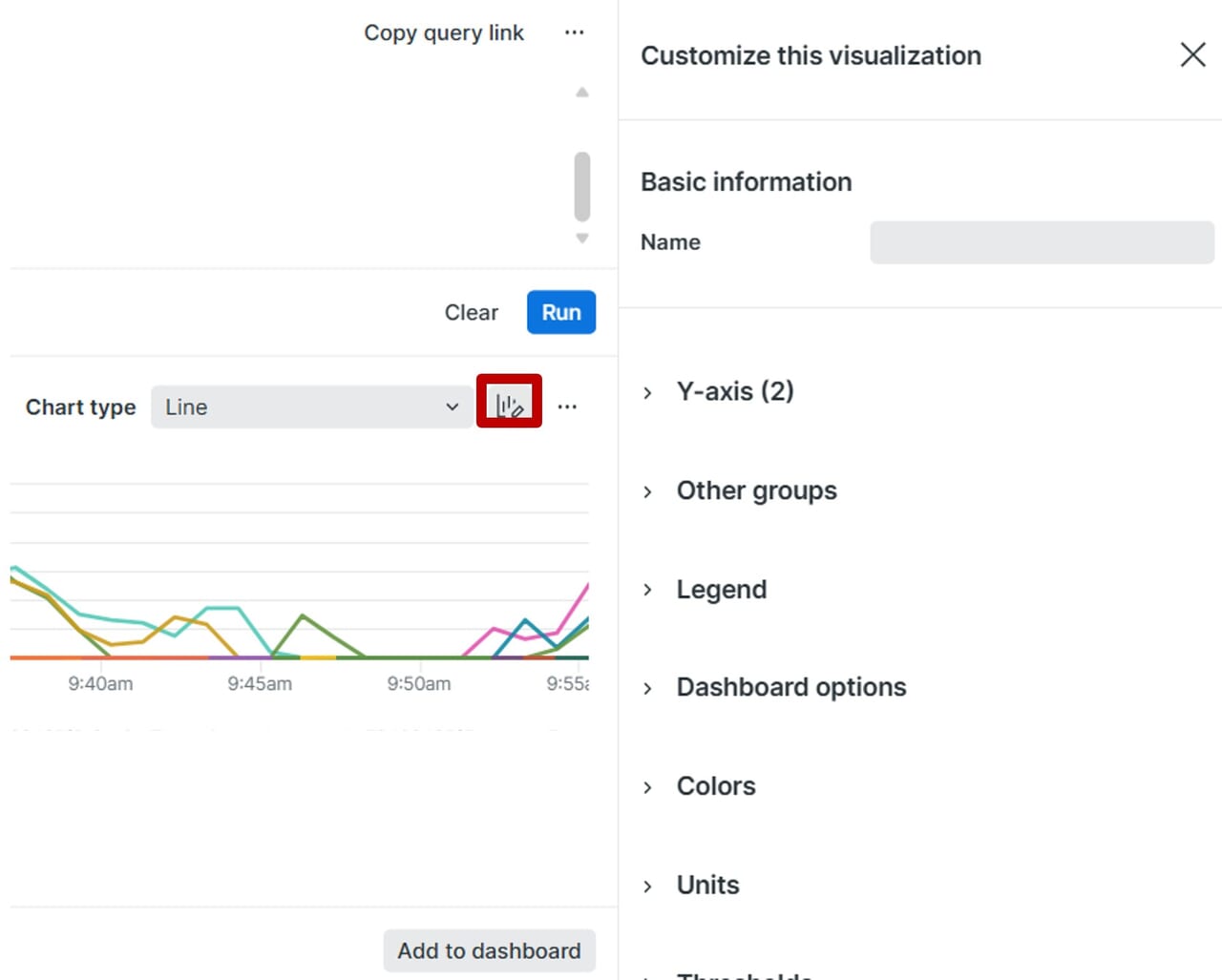Open the Chart type Line dropdown
1222x980 pixels.
click(x=311, y=407)
